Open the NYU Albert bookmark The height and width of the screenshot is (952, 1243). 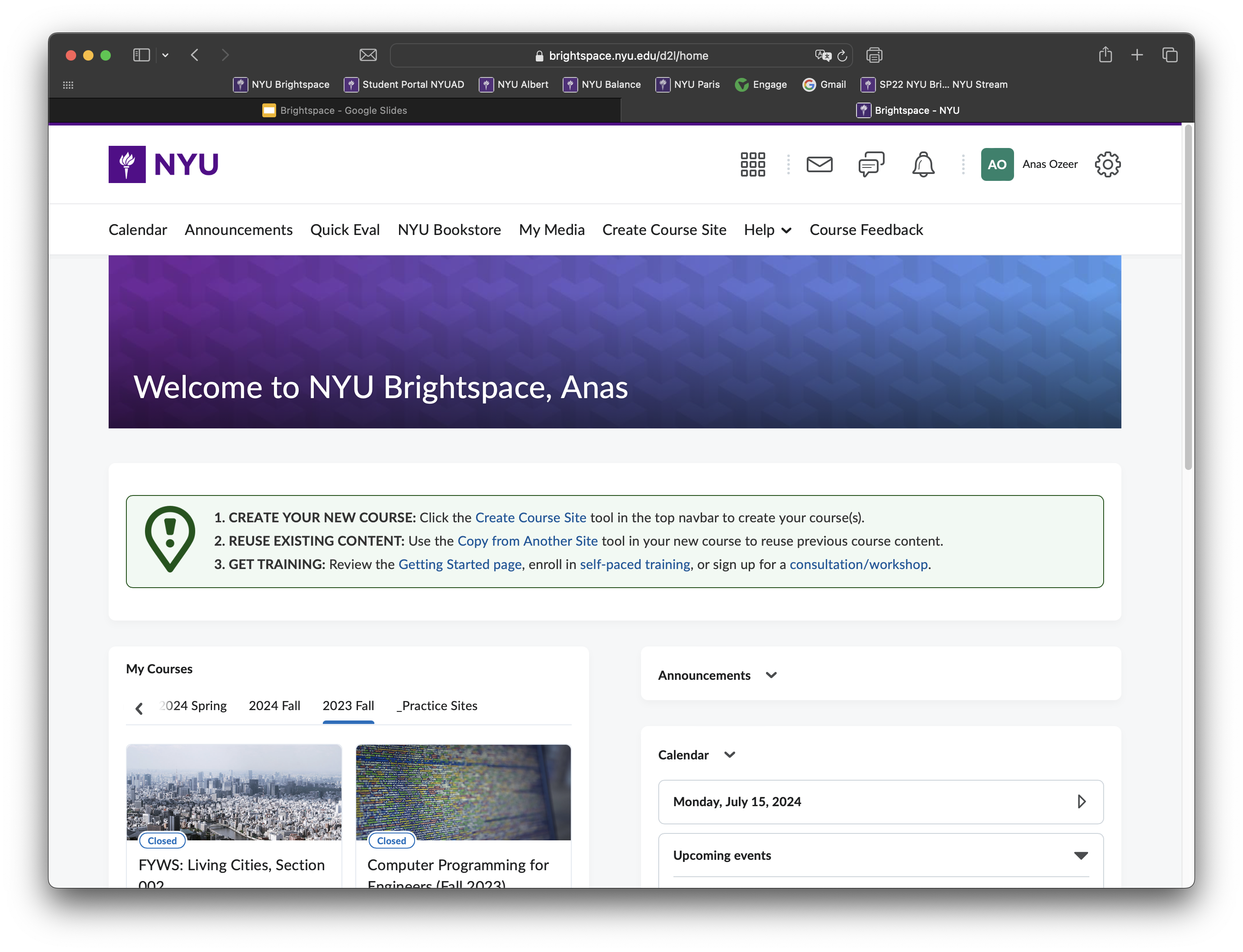pos(514,84)
